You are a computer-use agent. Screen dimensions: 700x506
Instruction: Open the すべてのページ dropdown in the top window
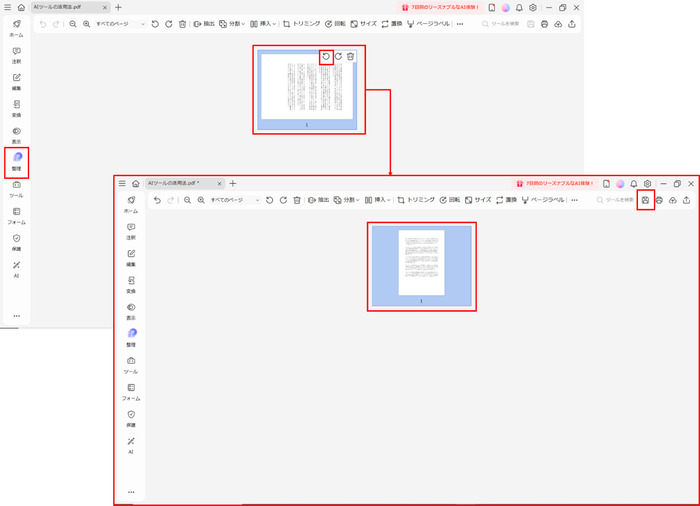(121, 24)
